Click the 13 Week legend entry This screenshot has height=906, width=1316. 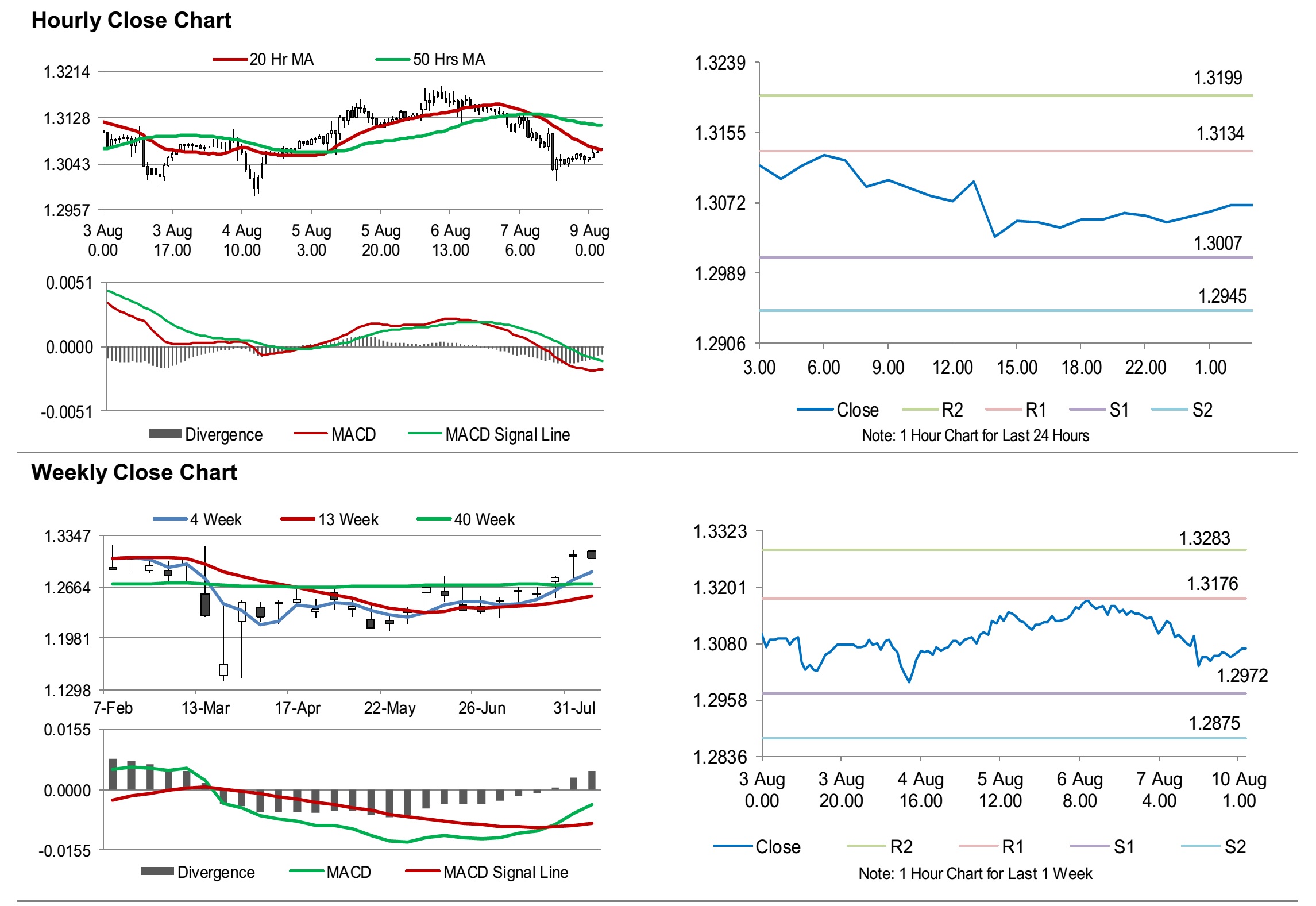(348, 519)
